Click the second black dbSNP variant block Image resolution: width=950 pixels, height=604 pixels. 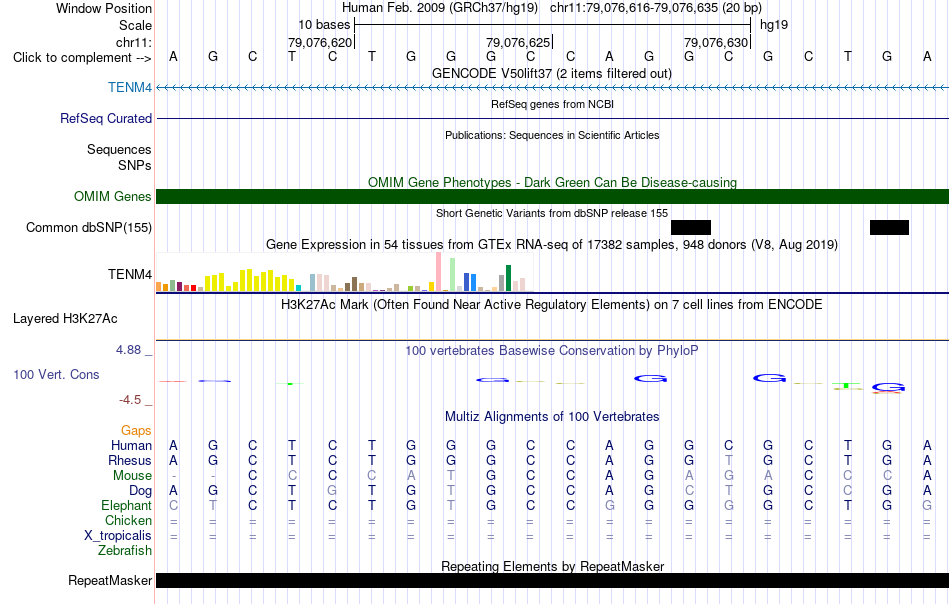coord(889,227)
